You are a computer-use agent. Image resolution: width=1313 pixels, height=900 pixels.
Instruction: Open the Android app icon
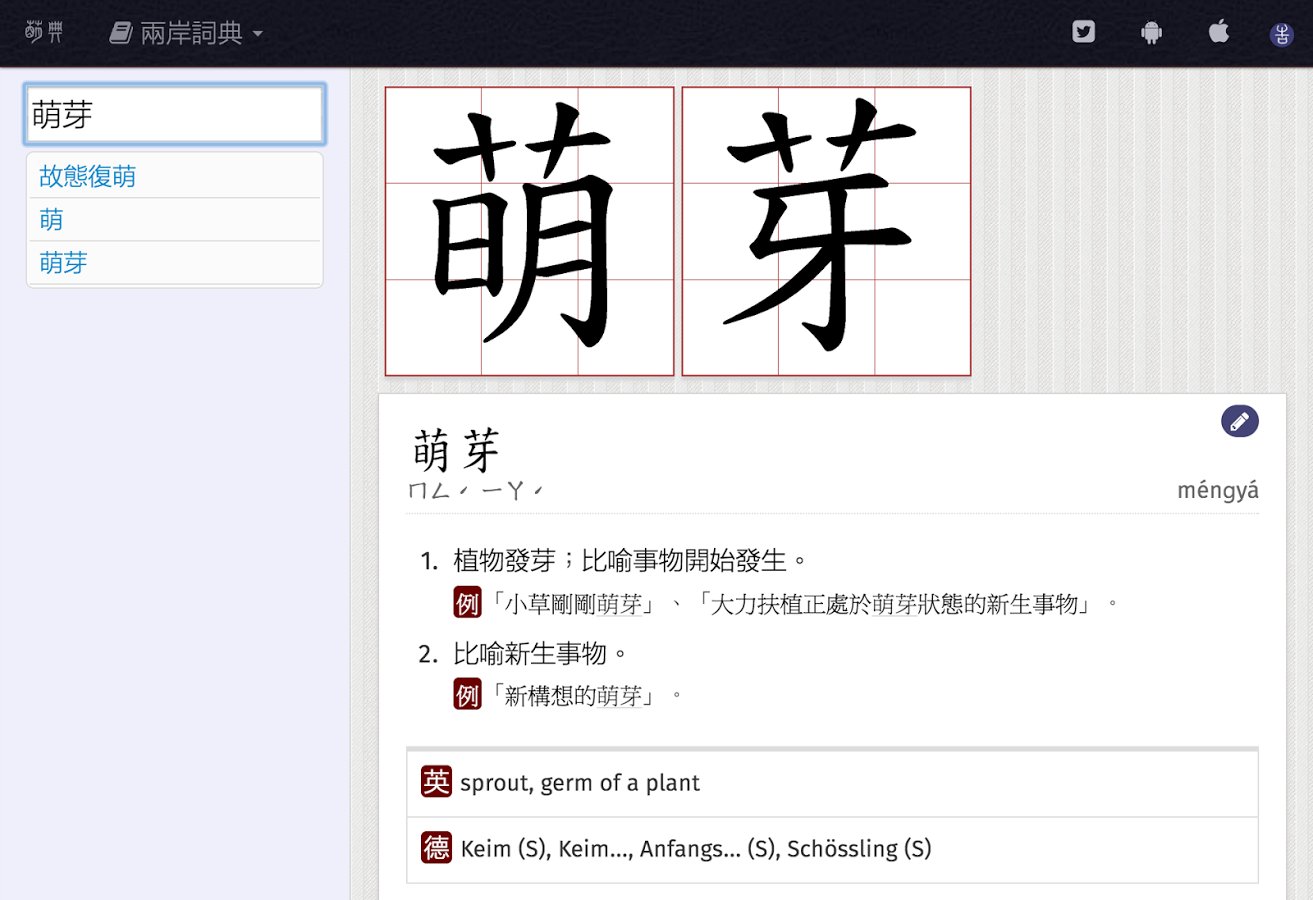tap(1151, 33)
